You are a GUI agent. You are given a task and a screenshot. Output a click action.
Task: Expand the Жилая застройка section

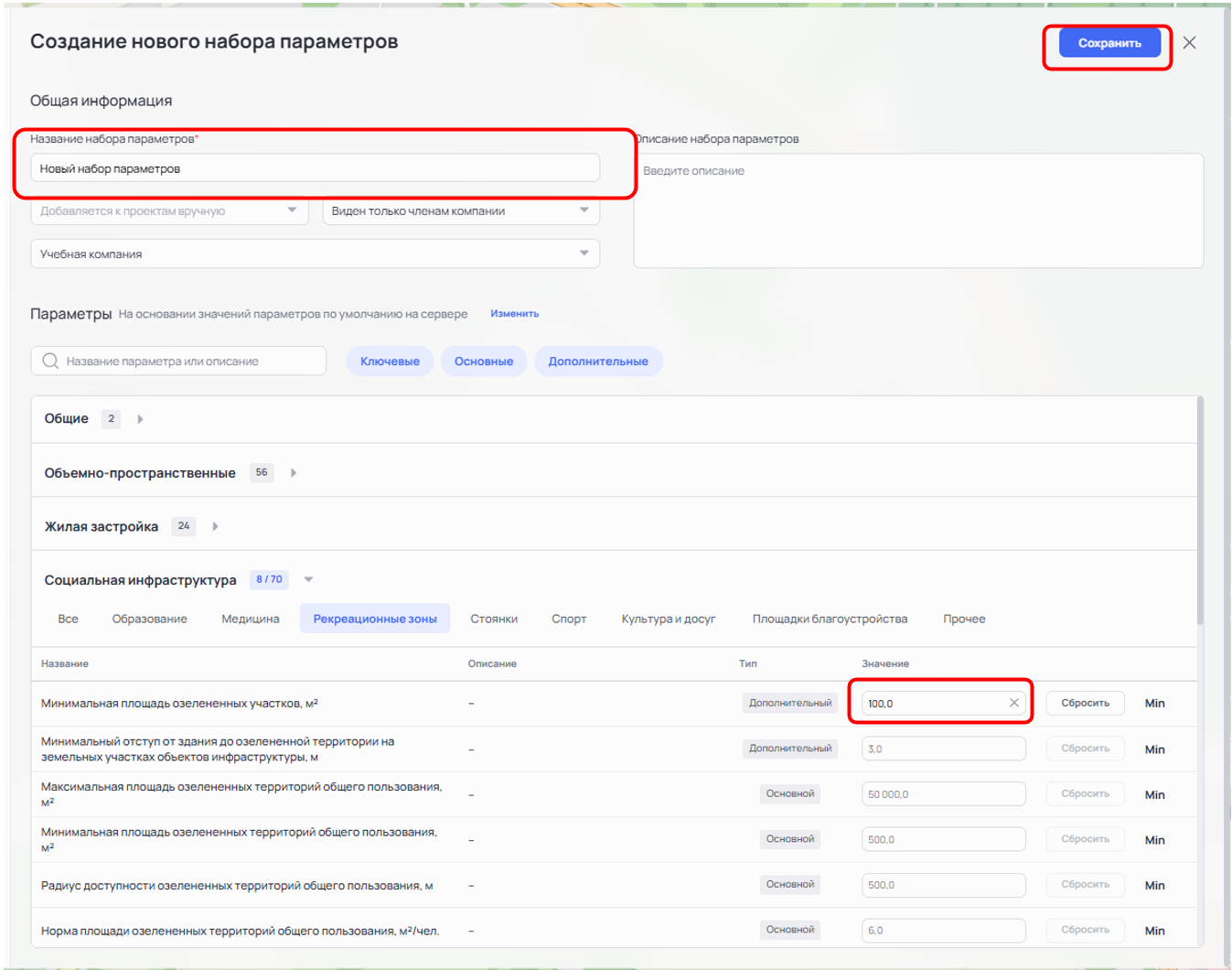pyautogui.click(x=215, y=526)
